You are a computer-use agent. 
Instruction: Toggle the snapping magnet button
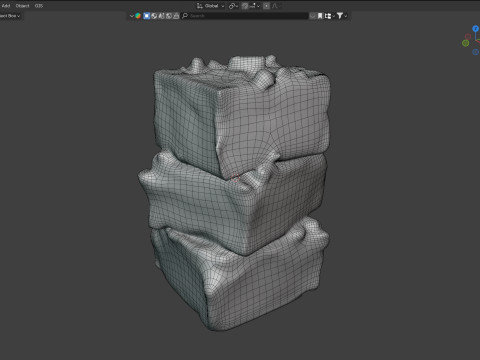[x=245, y=6]
